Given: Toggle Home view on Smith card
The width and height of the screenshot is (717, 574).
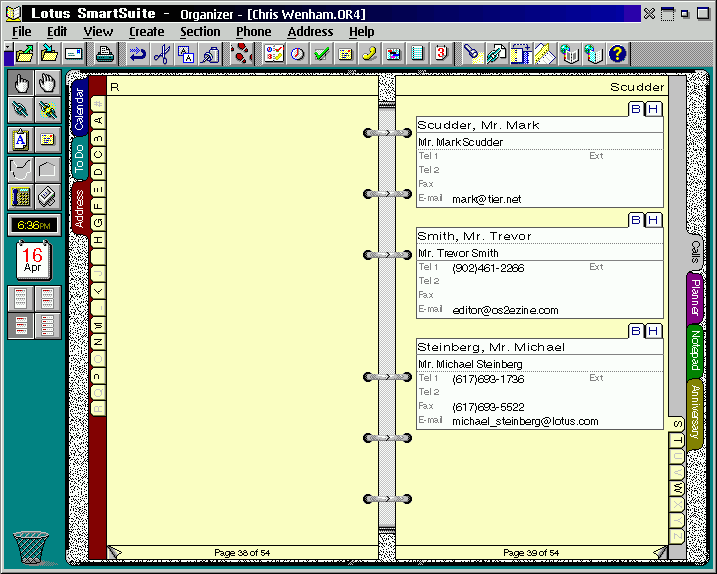Looking at the screenshot, I should click(x=653, y=220).
